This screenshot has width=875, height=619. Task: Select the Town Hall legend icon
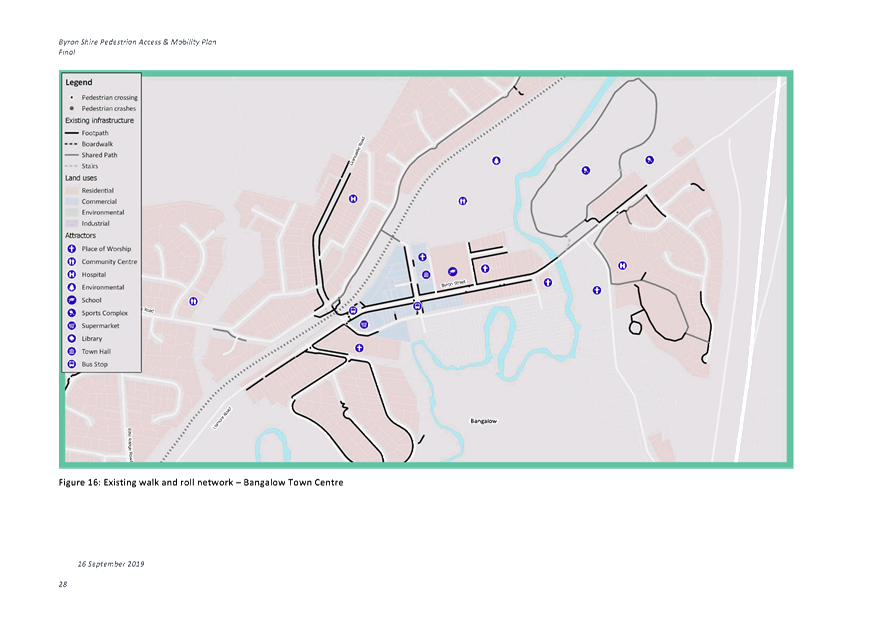pos(71,352)
